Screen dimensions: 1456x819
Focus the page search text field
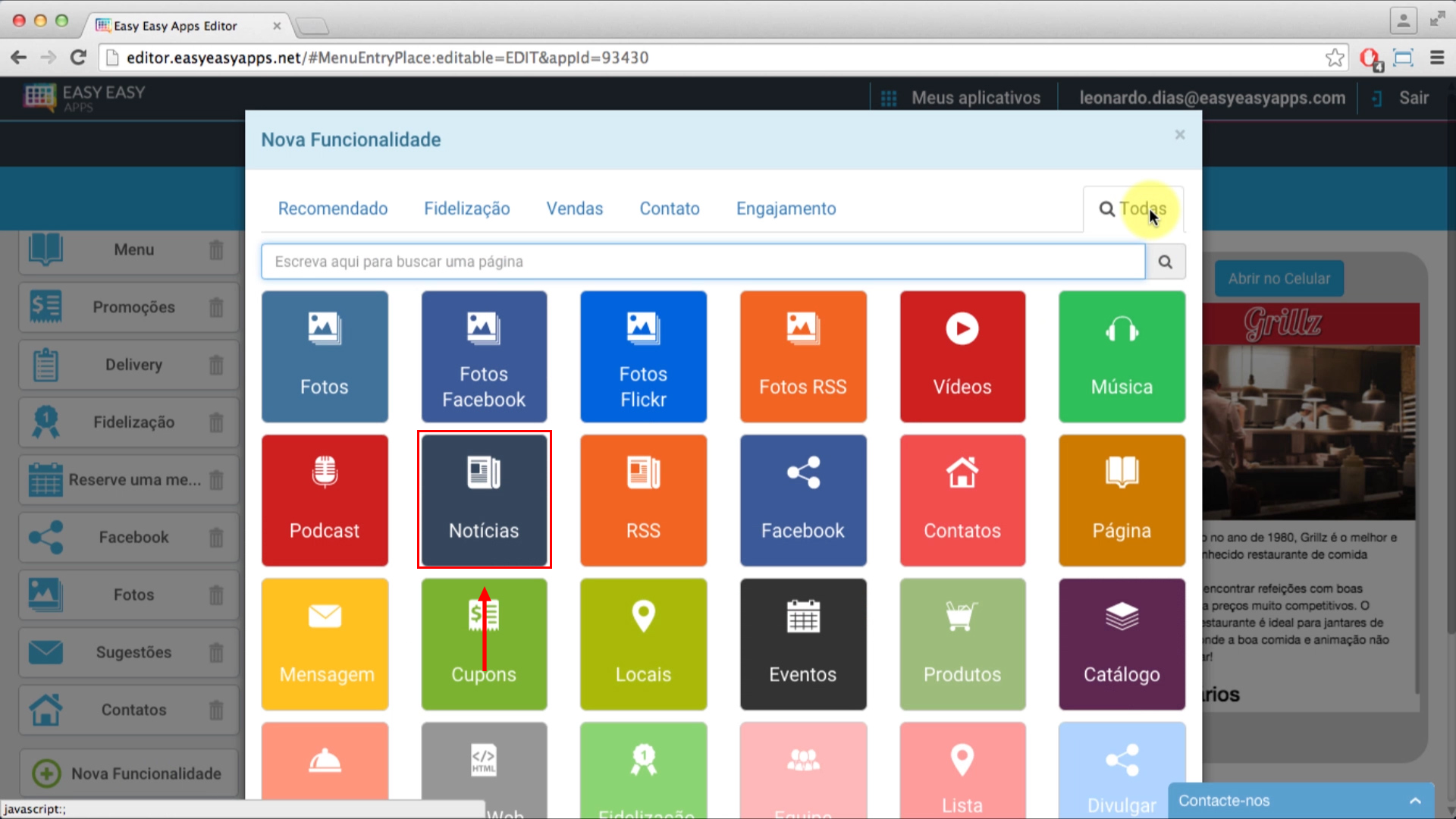pyautogui.click(x=703, y=262)
